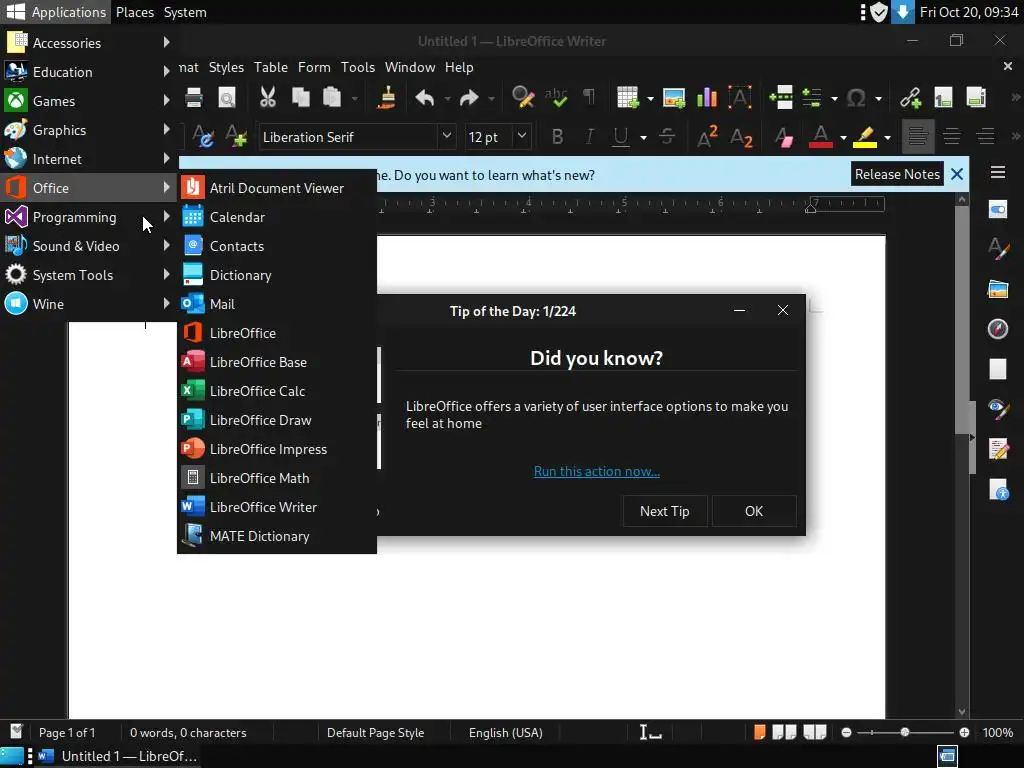Expand the underline style dropdown arrow
Screen dimensions: 1024x768
pyautogui.click(x=643, y=138)
